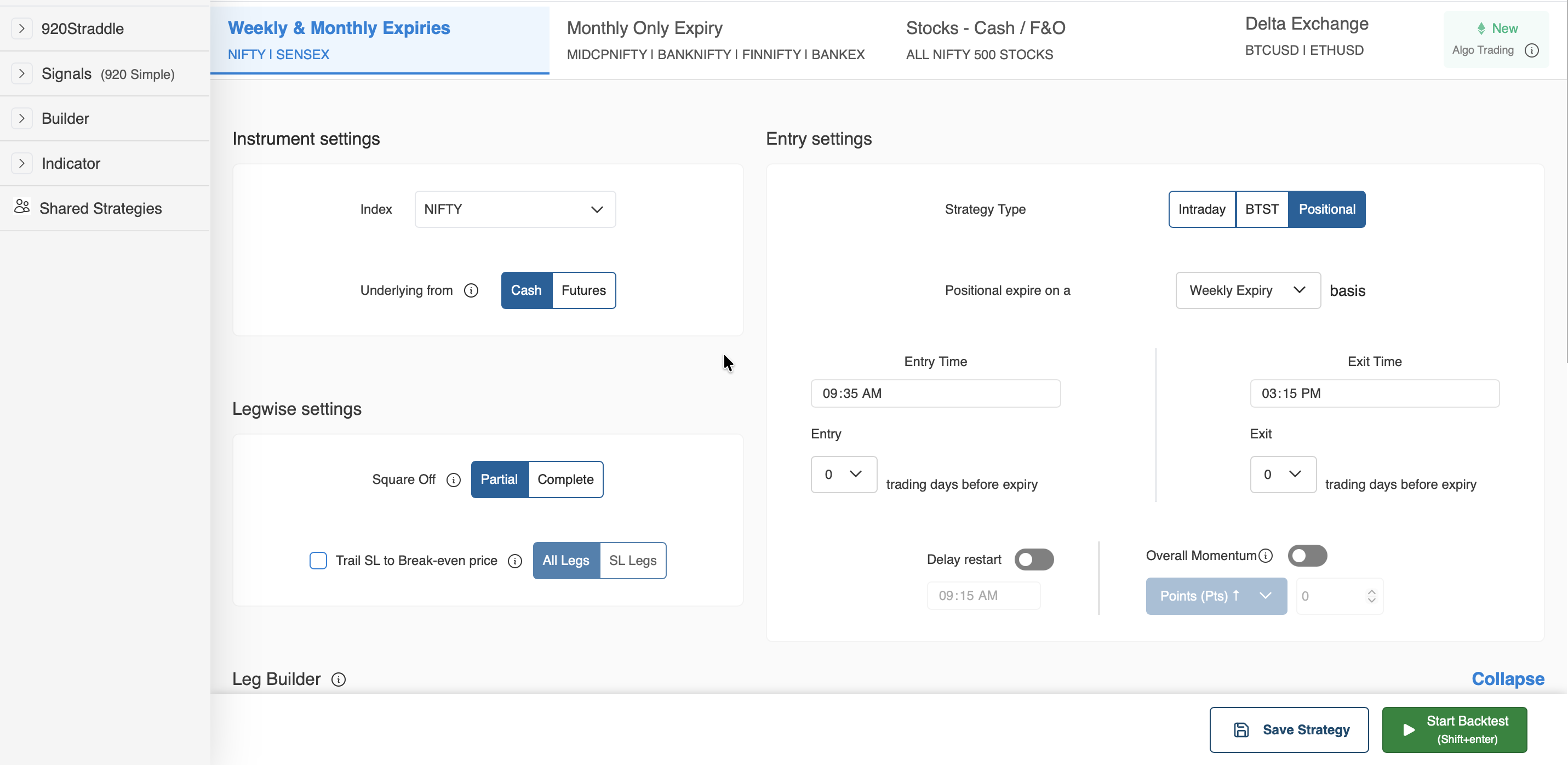
Task: Click the Save Strategy disk icon
Action: tap(1241, 730)
